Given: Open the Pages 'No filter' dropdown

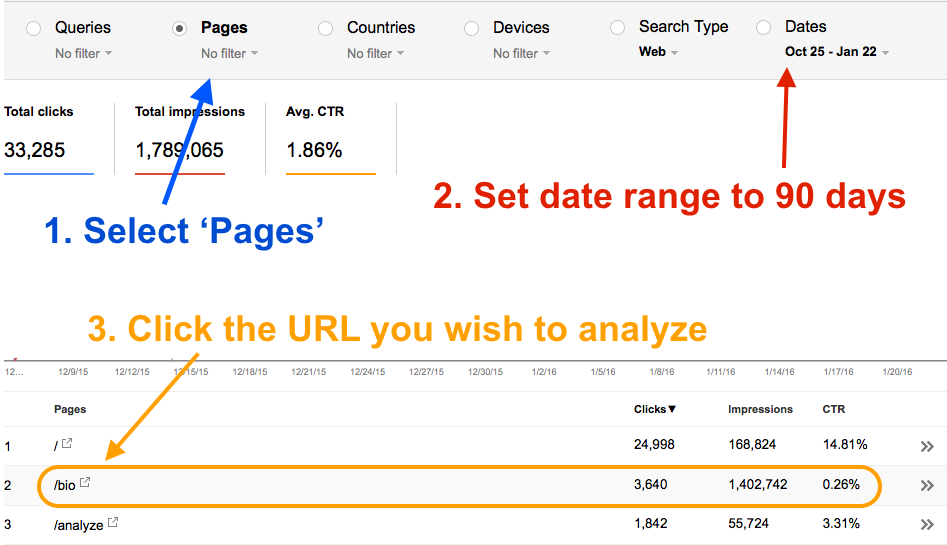Looking at the screenshot, I should 229,54.
